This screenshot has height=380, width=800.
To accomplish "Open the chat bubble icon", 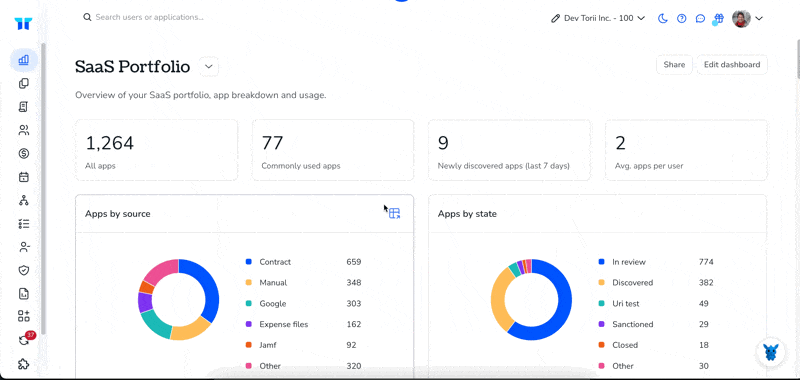I will pyautogui.click(x=701, y=18).
